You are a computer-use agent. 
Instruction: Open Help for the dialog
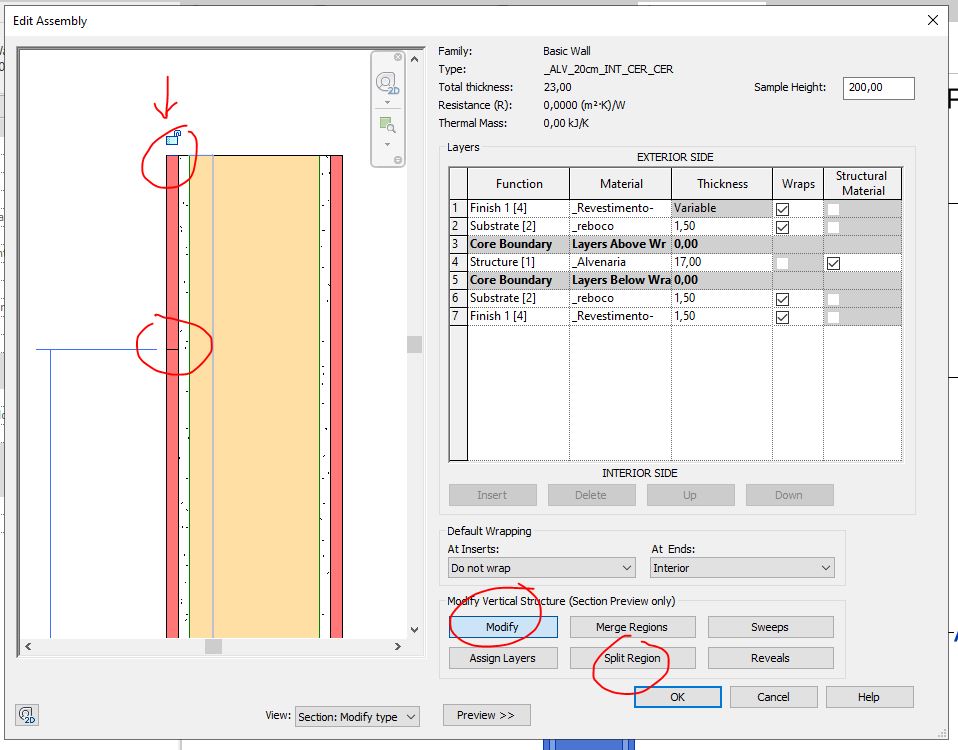pos(869,697)
